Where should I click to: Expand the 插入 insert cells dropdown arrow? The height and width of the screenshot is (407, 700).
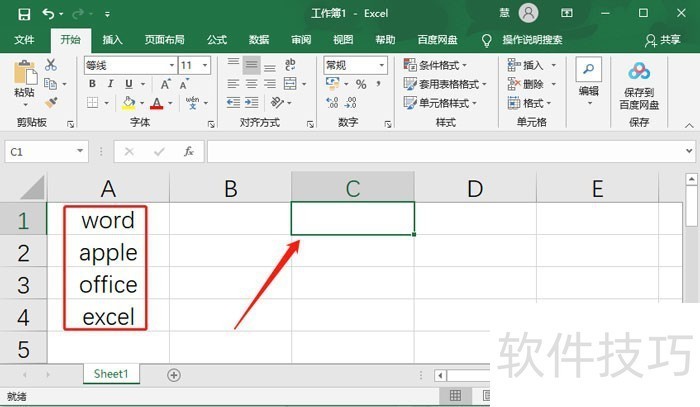(554, 65)
